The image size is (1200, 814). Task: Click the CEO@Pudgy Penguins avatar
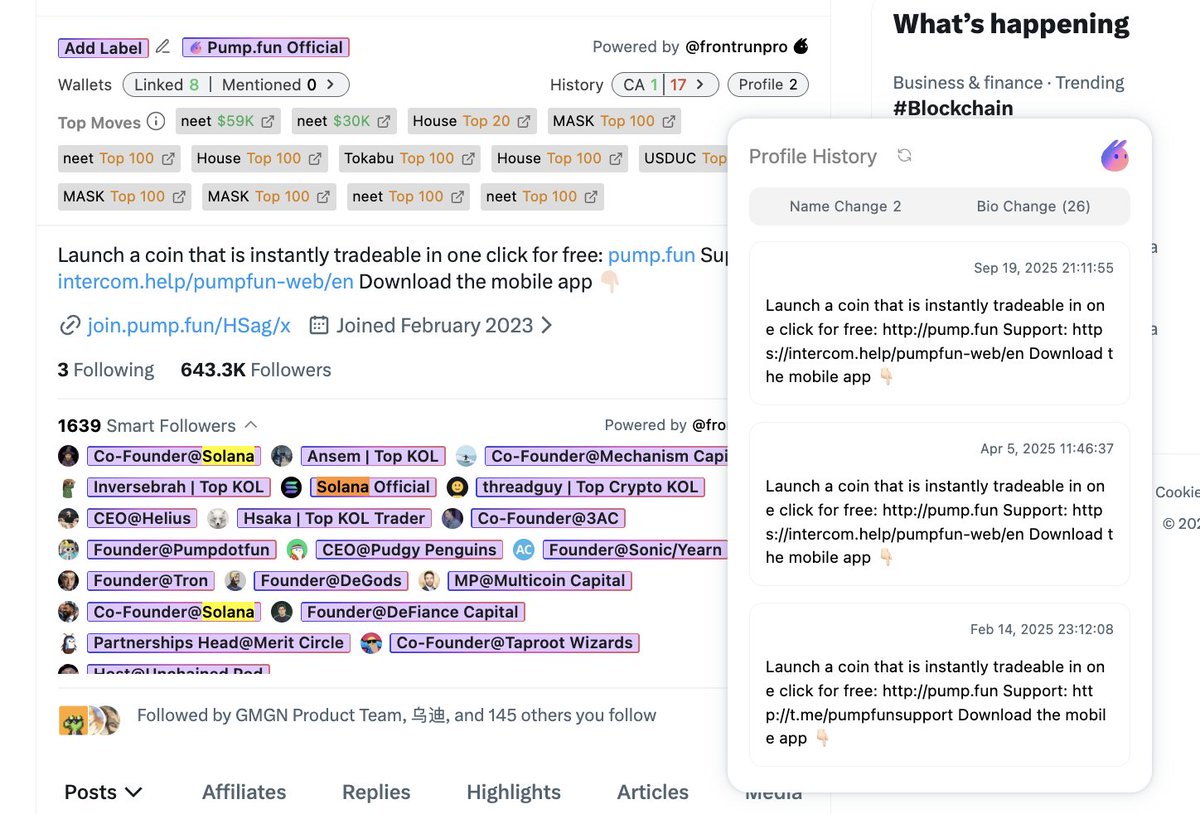[297, 549]
